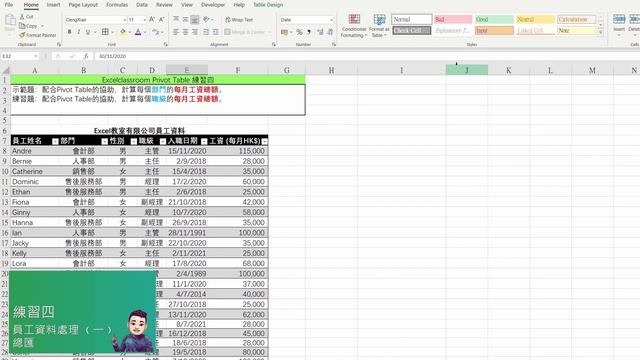Click Decrease Decimal icon
The image size is (640, 360).
click(x=330, y=32)
